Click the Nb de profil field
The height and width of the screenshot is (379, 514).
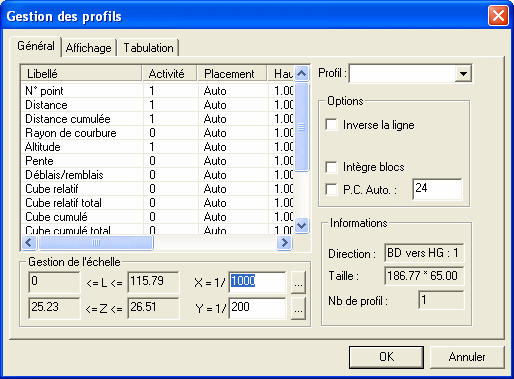click(441, 300)
